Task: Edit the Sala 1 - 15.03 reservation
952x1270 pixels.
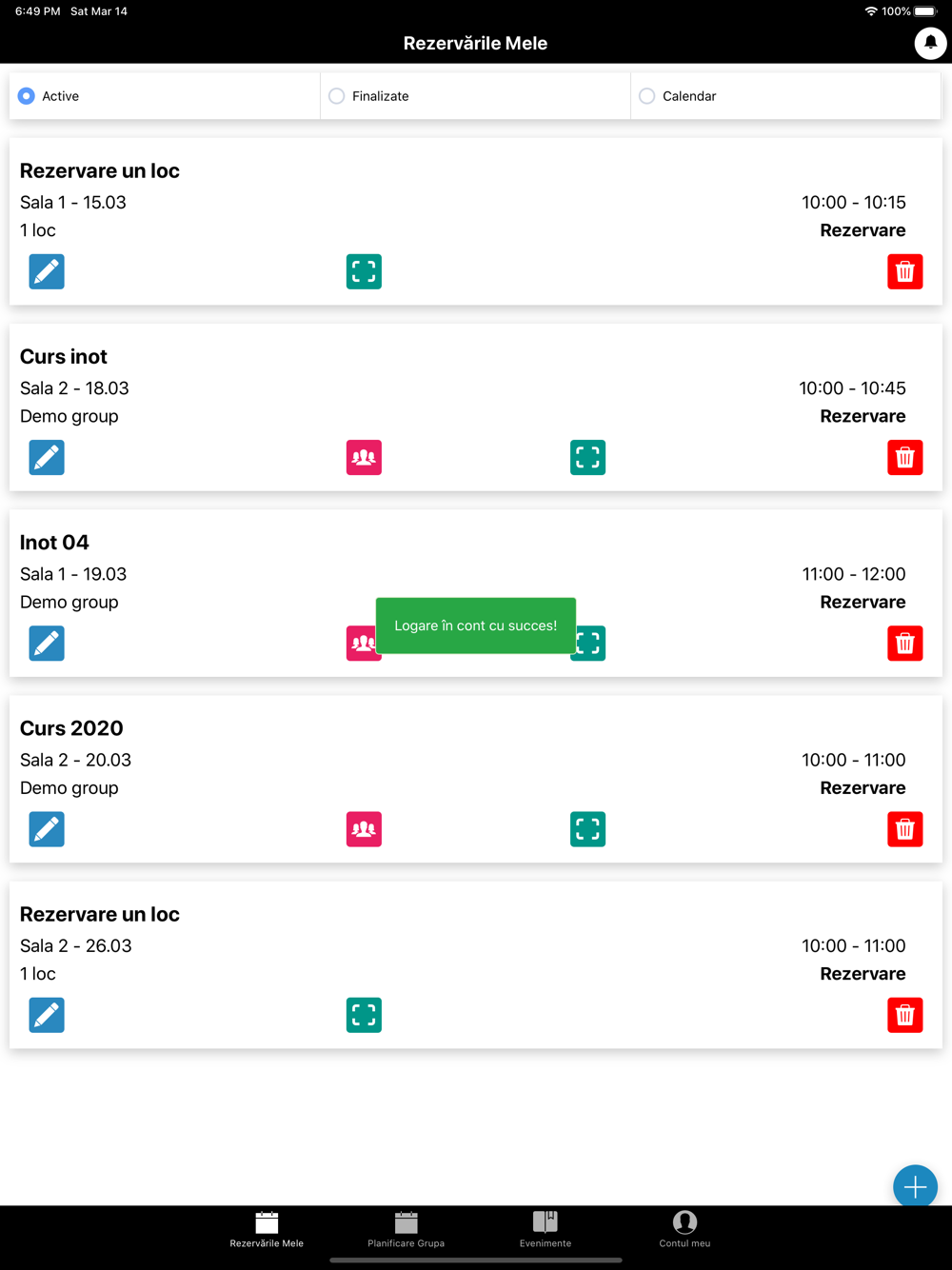Action: [x=47, y=272]
